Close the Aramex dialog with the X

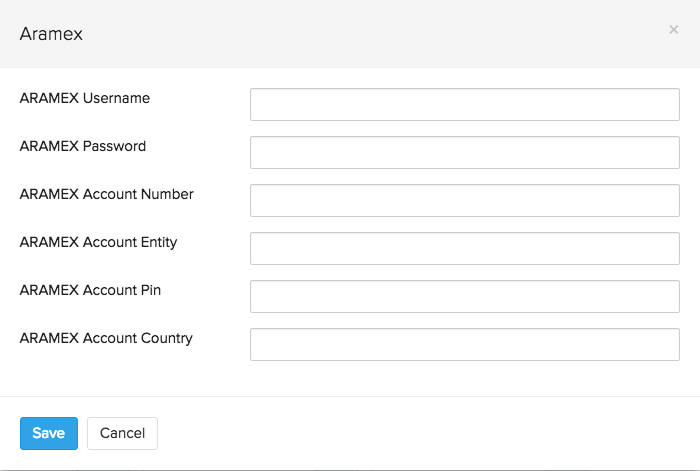[x=673, y=30]
